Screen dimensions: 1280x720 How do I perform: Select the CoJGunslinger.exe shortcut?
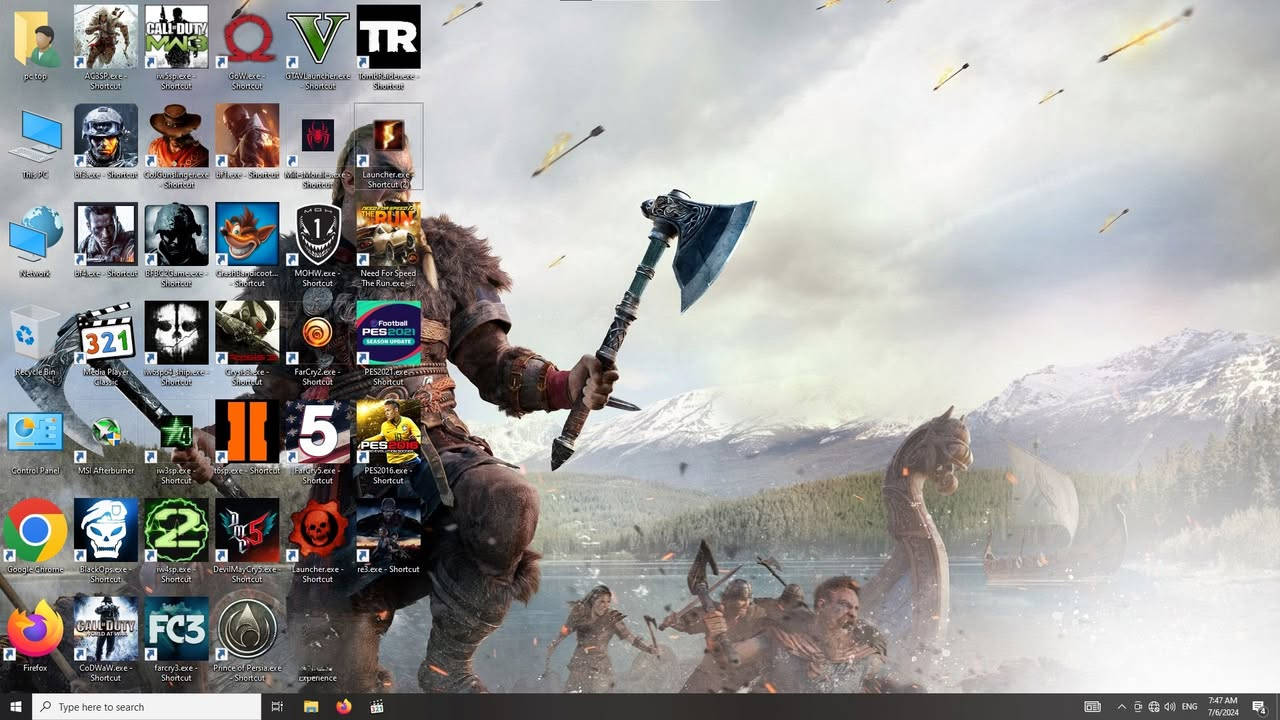coord(176,146)
